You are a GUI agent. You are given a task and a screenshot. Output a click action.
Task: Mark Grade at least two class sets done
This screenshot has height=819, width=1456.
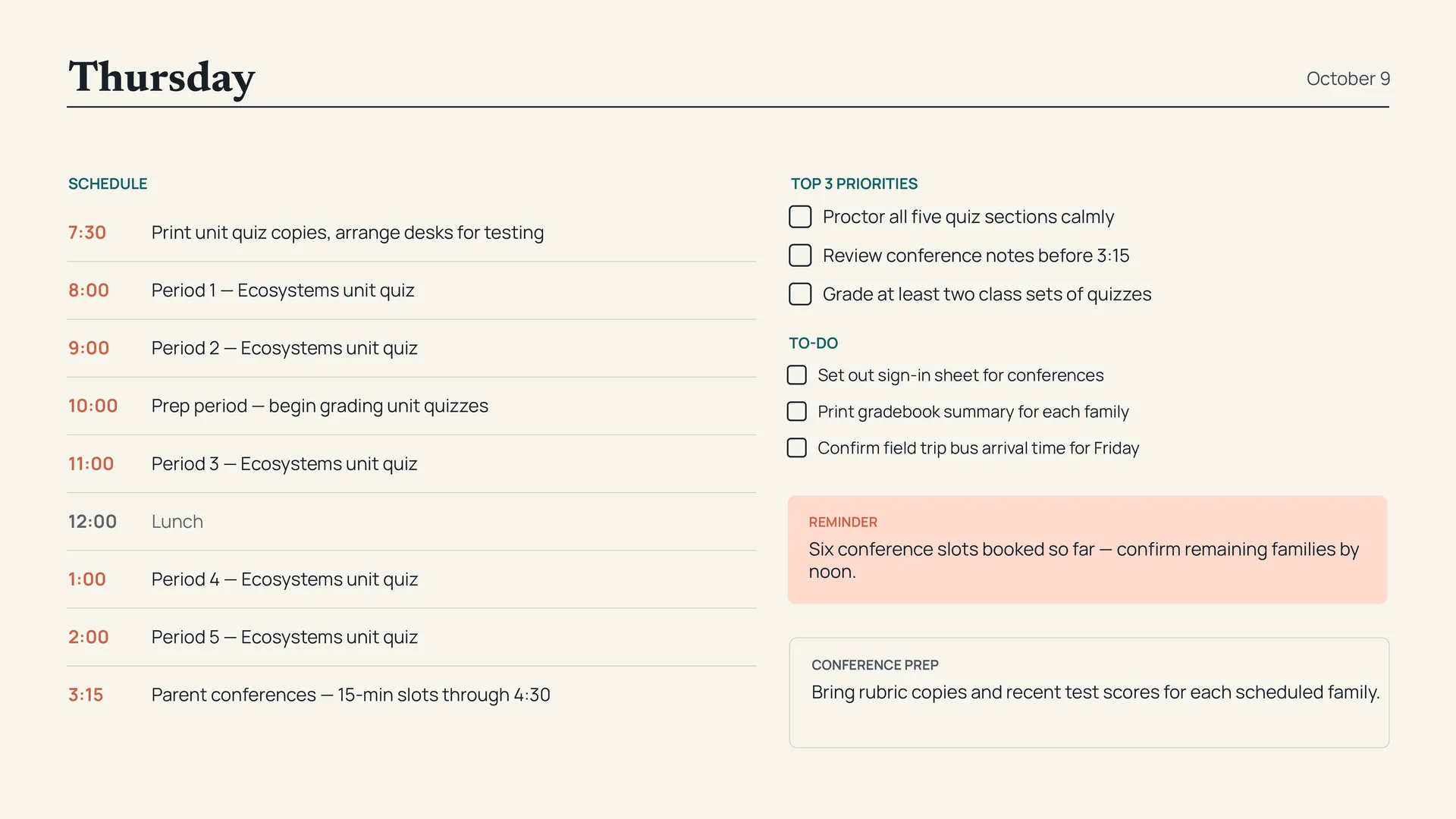pyautogui.click(x=800, y=294)
